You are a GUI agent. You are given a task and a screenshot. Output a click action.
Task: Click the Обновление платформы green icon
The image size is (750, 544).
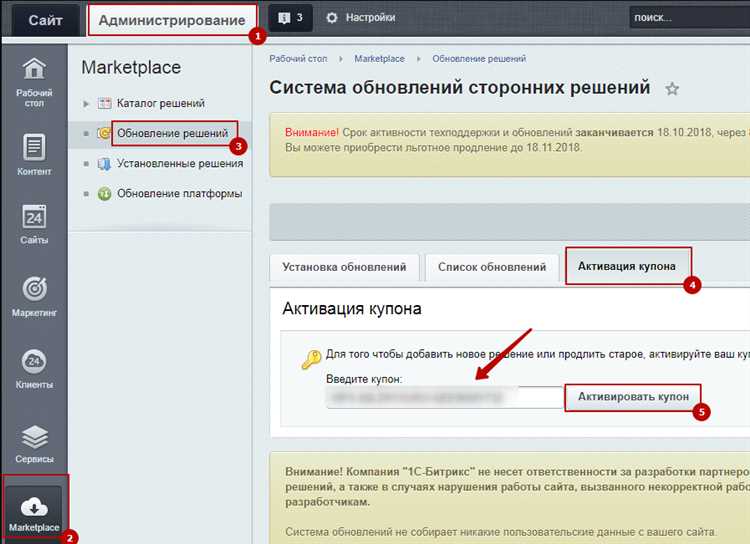pos(104,194)
